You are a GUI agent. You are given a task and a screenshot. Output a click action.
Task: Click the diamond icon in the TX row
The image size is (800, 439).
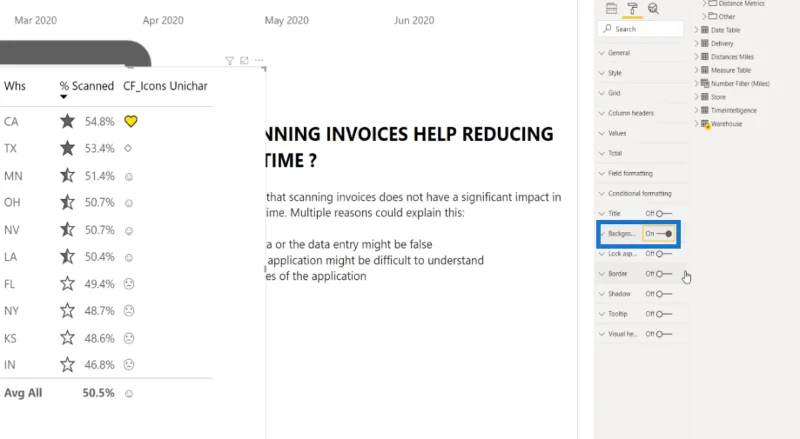[128, 148]
